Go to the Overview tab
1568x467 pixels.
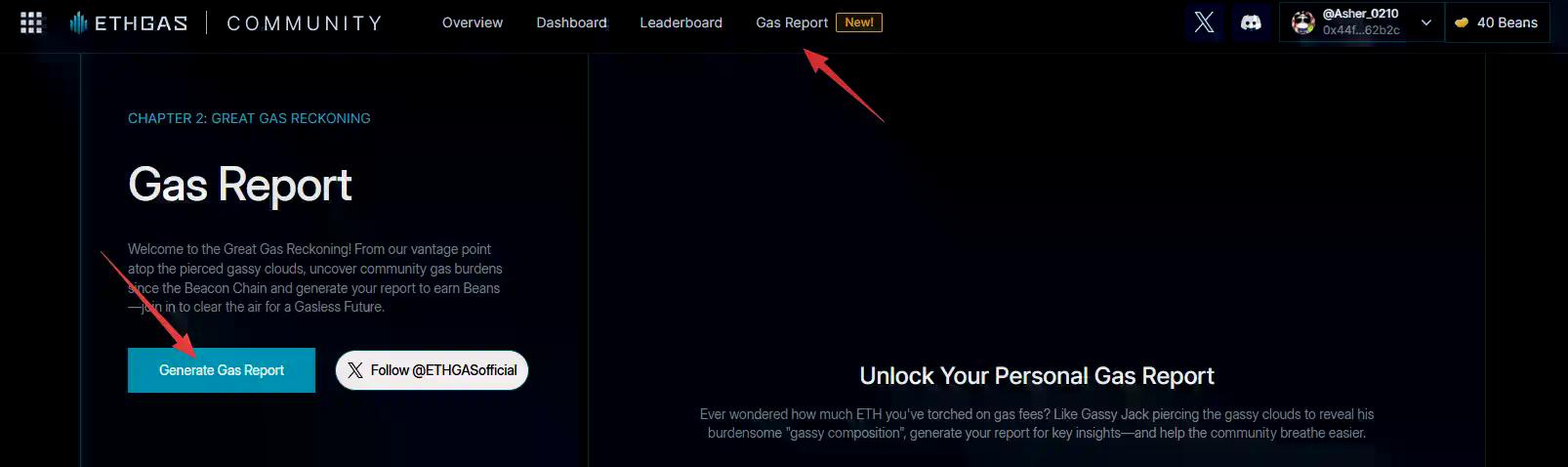473,22
